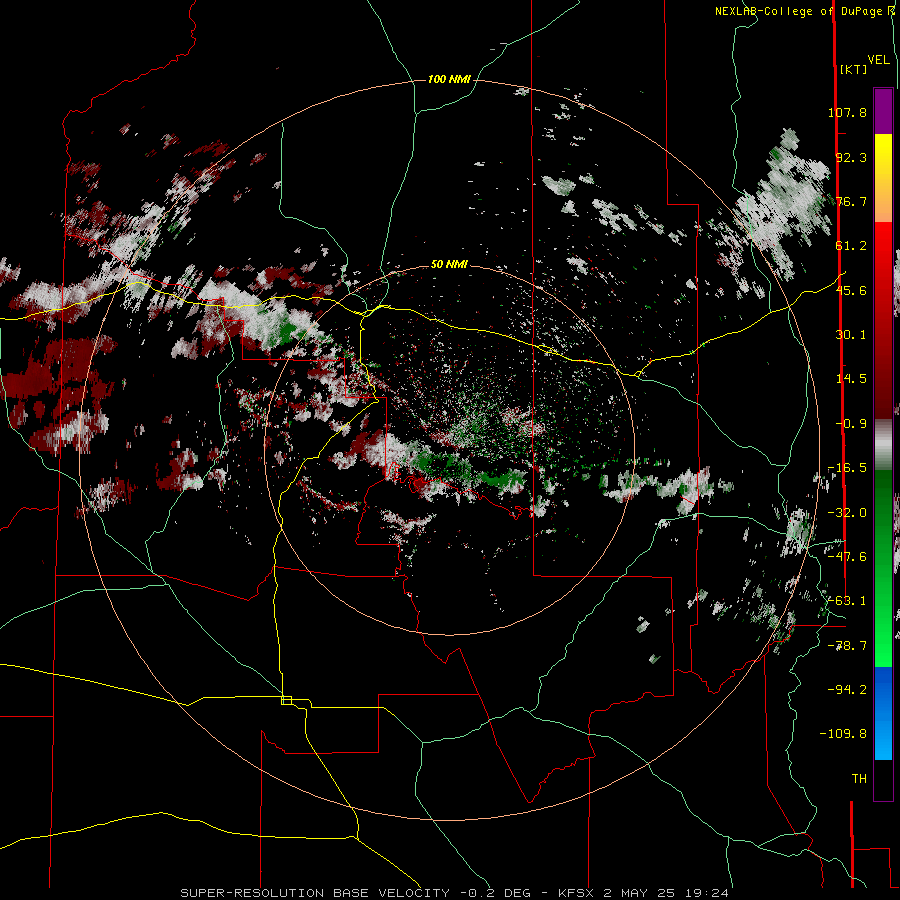This screenshot has width=900, height=900.
Task: Click the yellow-orange segment of the color bar
Action: (x=883, y=178)
